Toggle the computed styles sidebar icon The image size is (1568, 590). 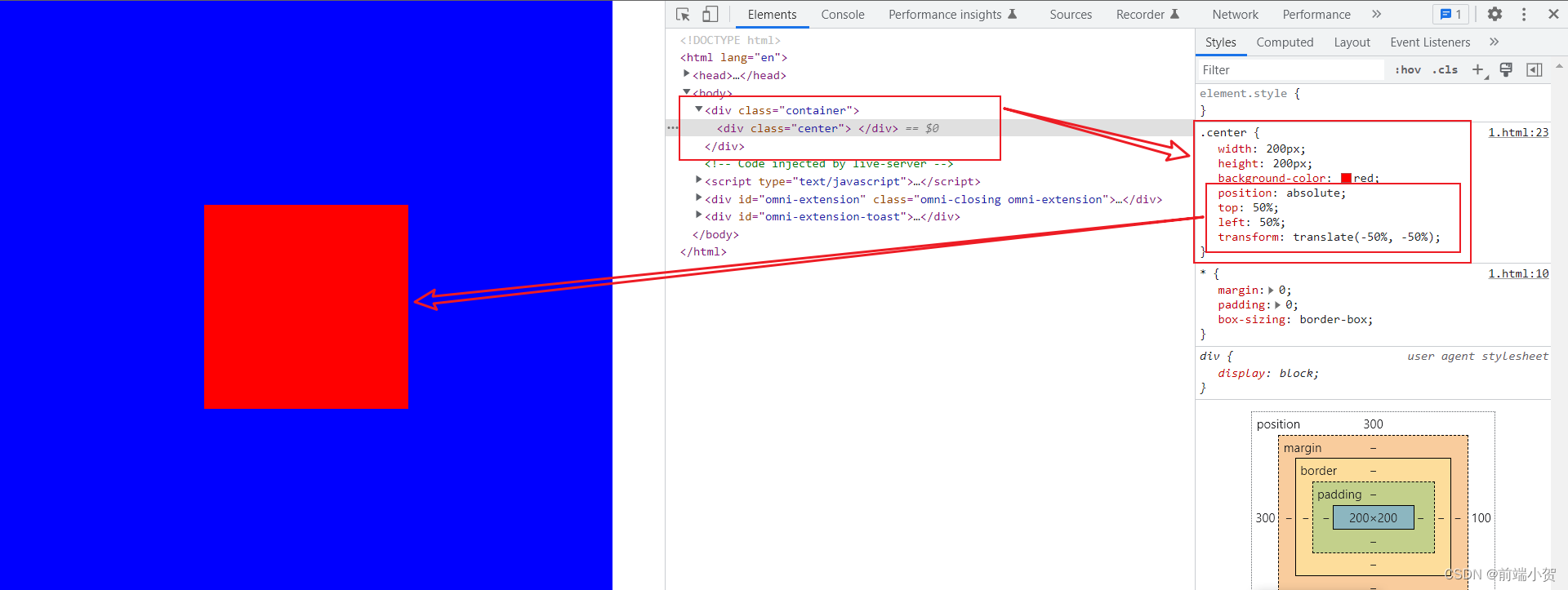(x=1535, y=69)
